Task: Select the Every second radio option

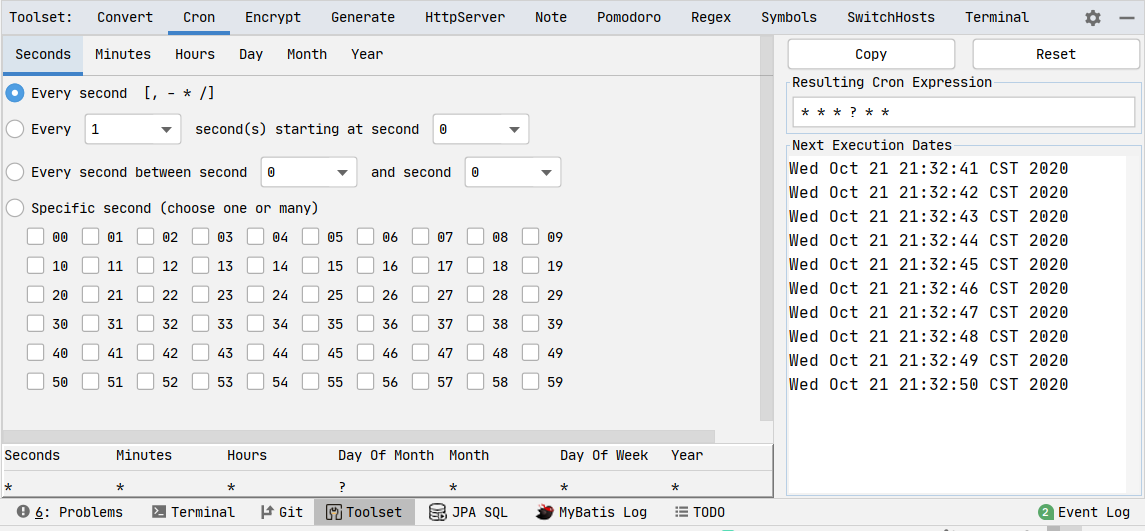Action: (15, 93)
